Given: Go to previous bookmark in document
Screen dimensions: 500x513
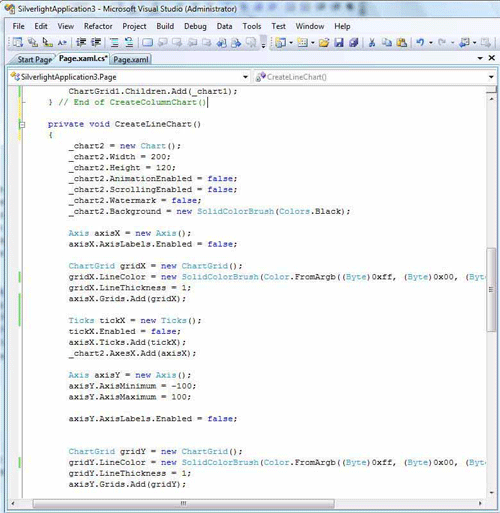Looking at the screenshot, I should pos(222,42).
